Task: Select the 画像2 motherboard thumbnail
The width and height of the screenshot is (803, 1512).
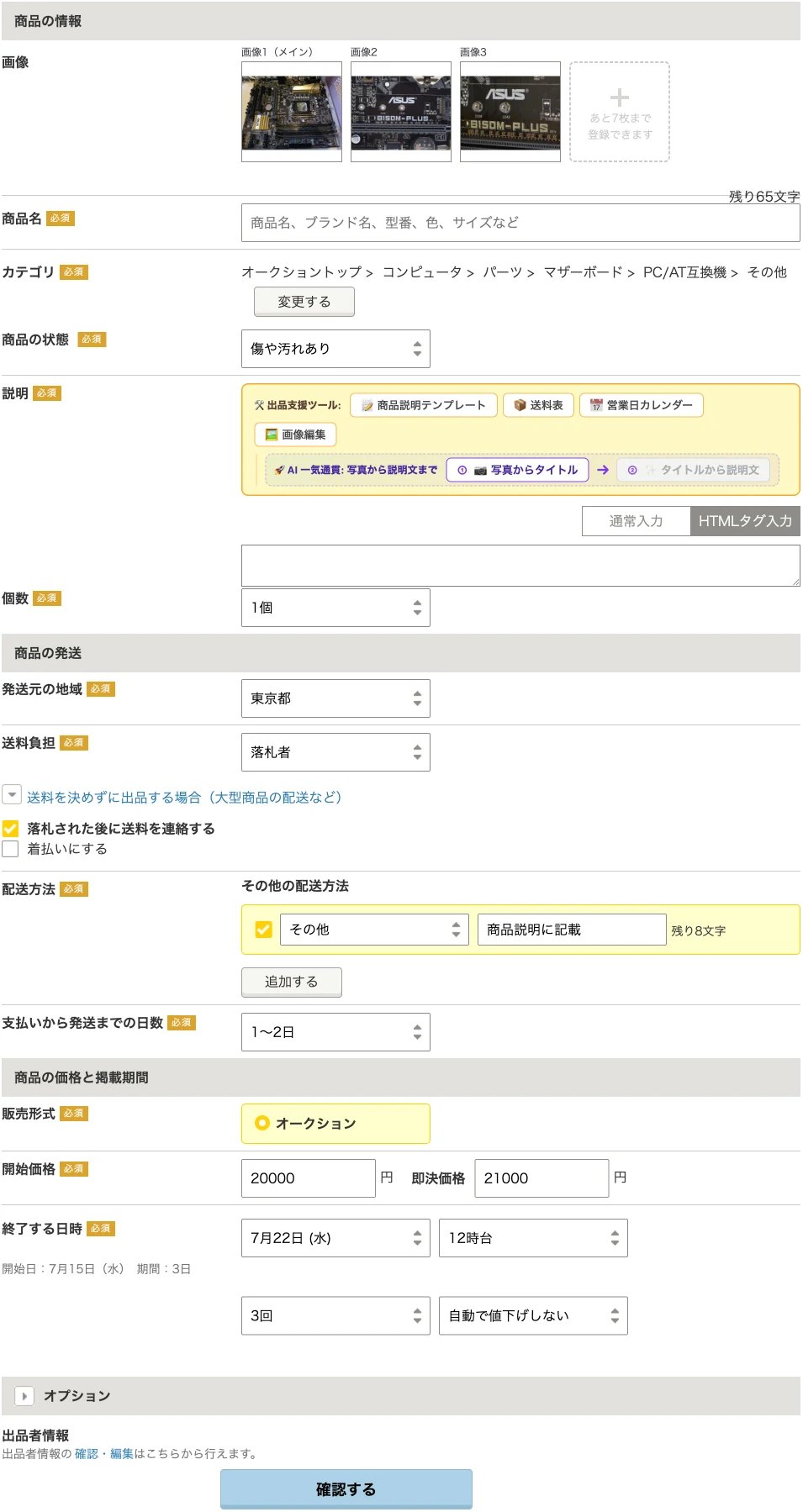Action: pyautogui.click(x=401, y=112)
